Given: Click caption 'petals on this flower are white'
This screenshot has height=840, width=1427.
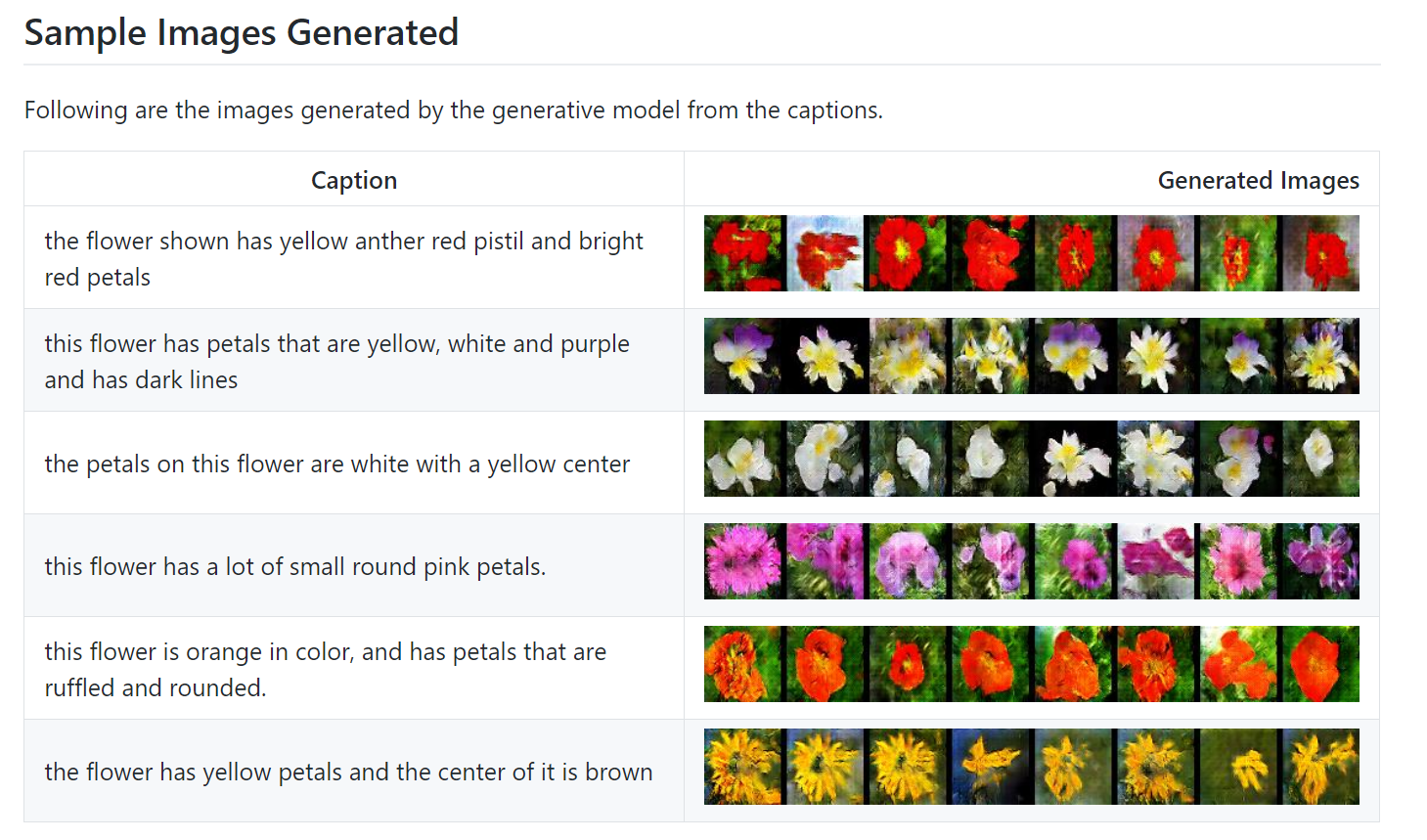Looking at the screenshot, I should [336, 464].
